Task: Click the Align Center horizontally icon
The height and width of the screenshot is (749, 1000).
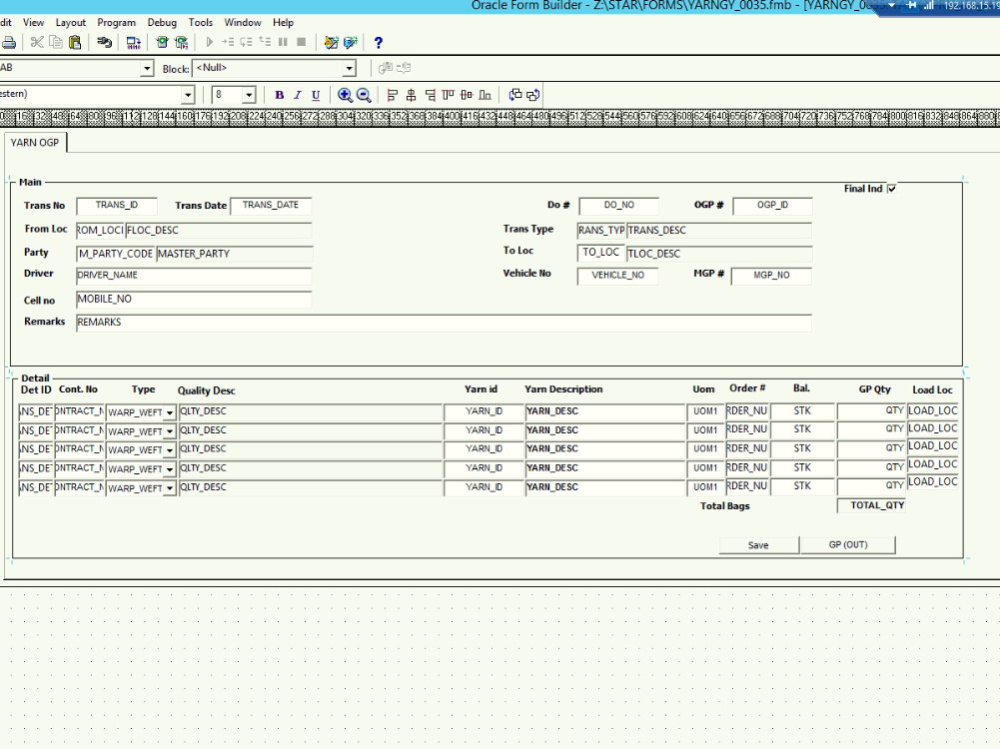Action: 411,95
